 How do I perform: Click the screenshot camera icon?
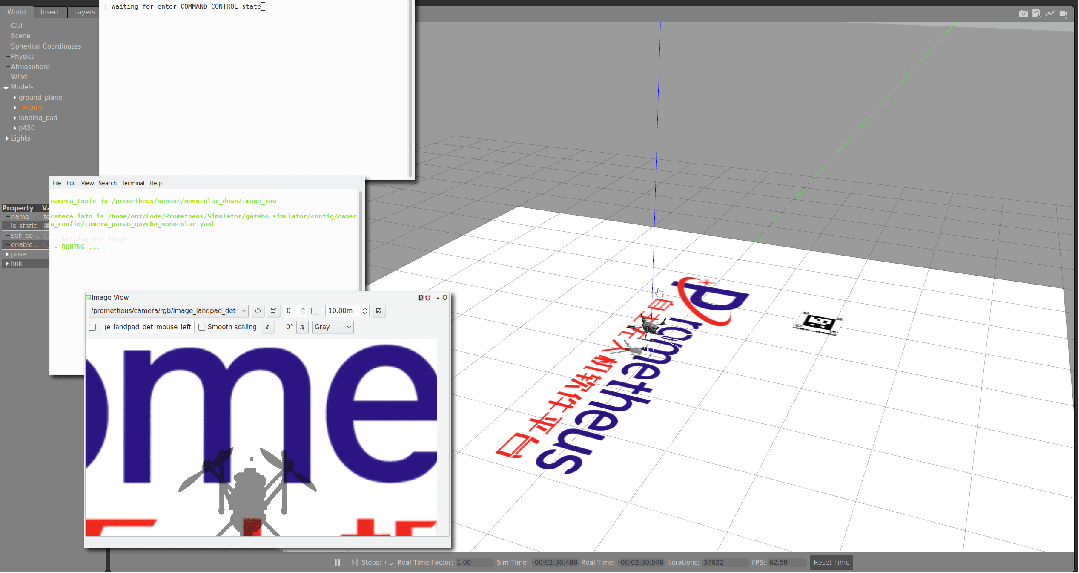[1023, 13]
